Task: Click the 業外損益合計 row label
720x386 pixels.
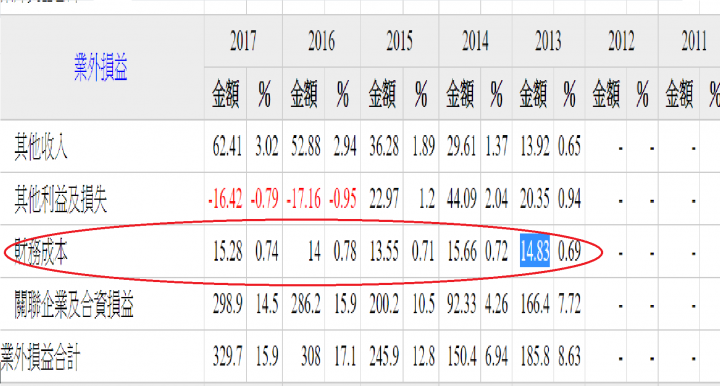Action: (40, 357)
